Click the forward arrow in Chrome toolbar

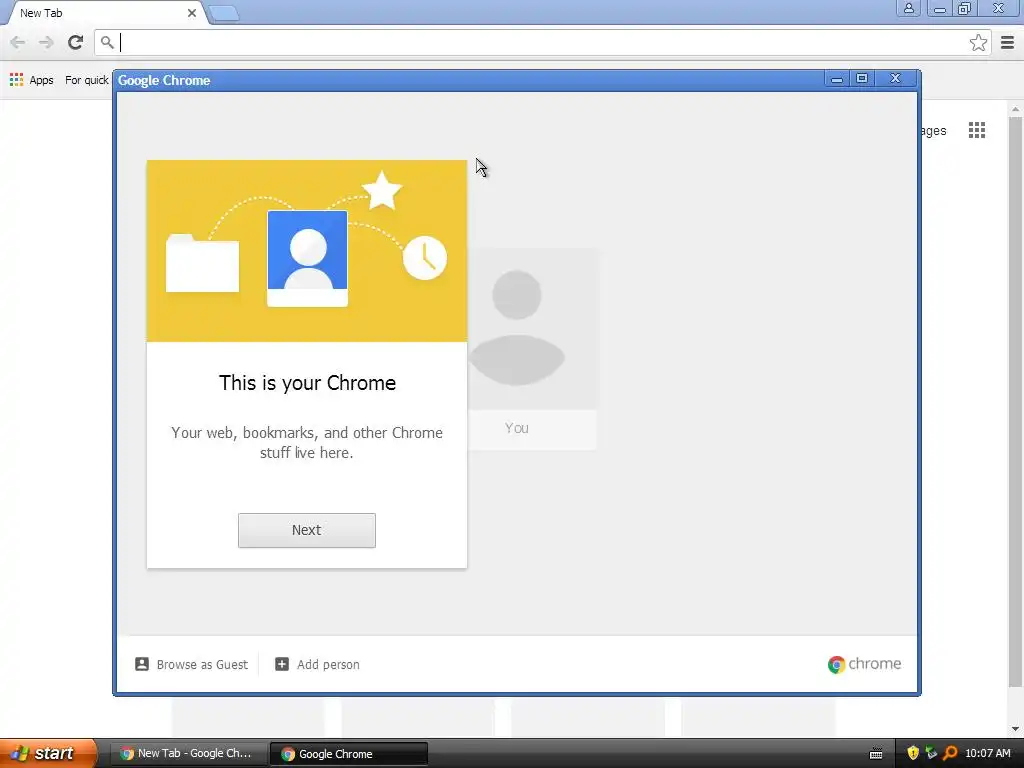pos(46,42)
